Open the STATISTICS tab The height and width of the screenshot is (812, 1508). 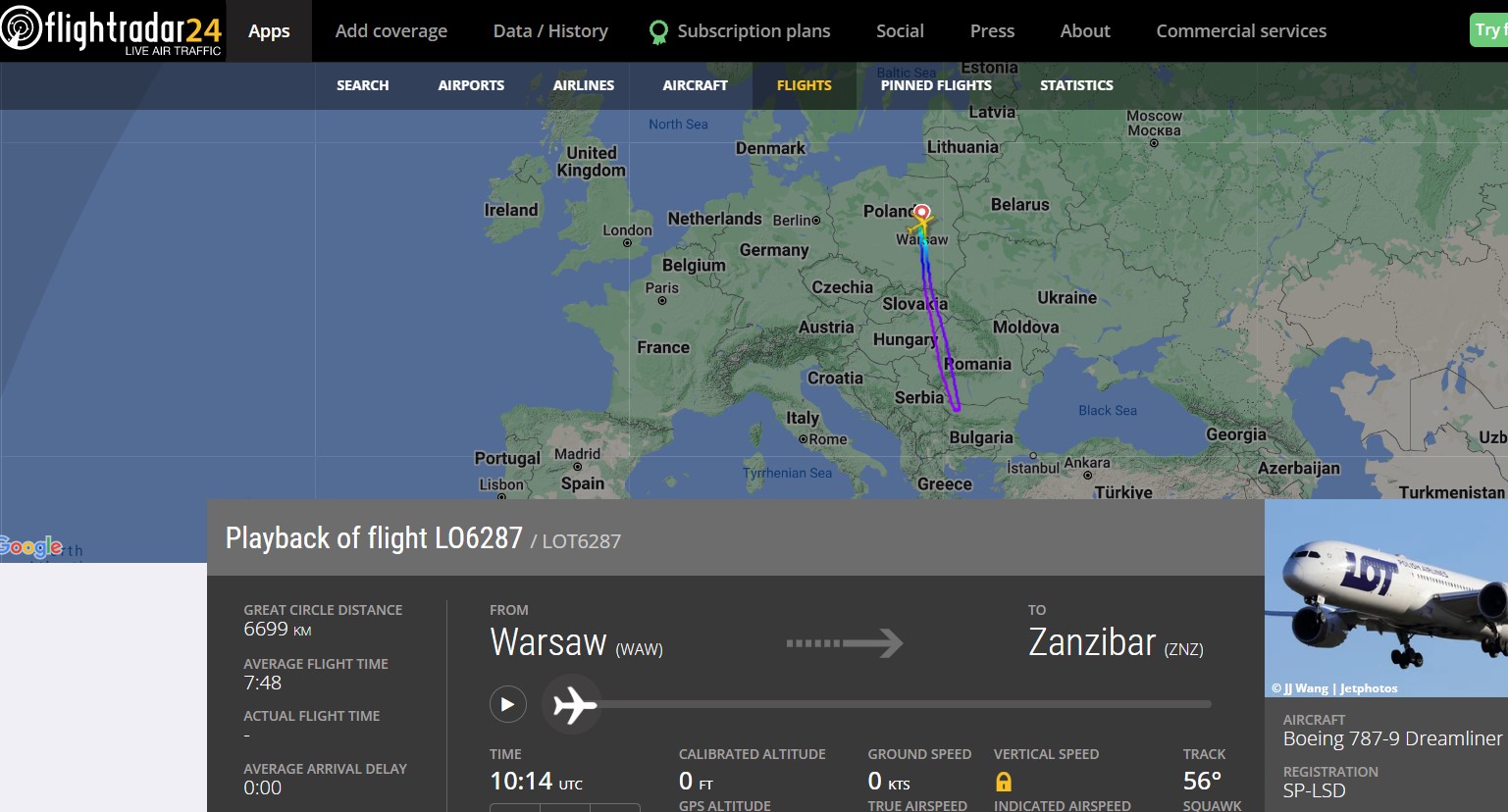click(1076, 85)
